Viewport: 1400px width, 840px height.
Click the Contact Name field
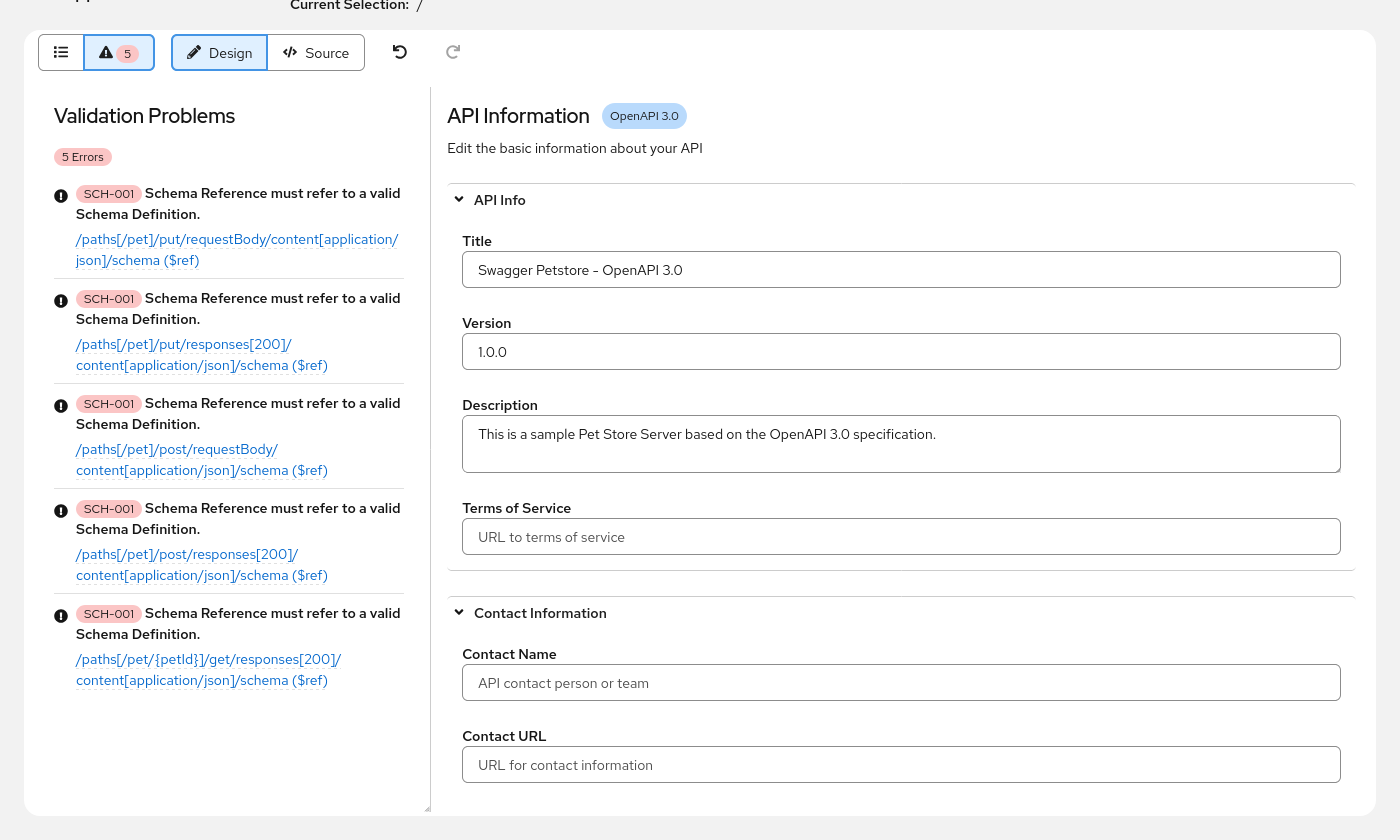tap(901, 683)
